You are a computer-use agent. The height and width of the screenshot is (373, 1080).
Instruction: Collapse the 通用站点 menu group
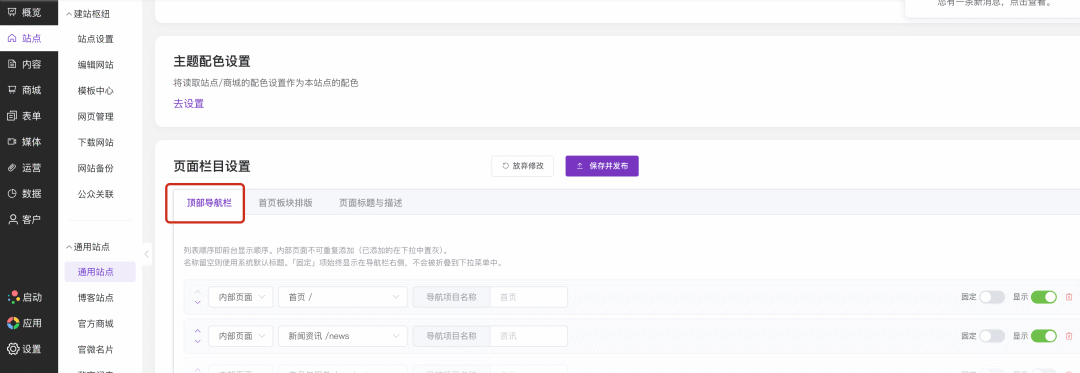coord(87,246)
